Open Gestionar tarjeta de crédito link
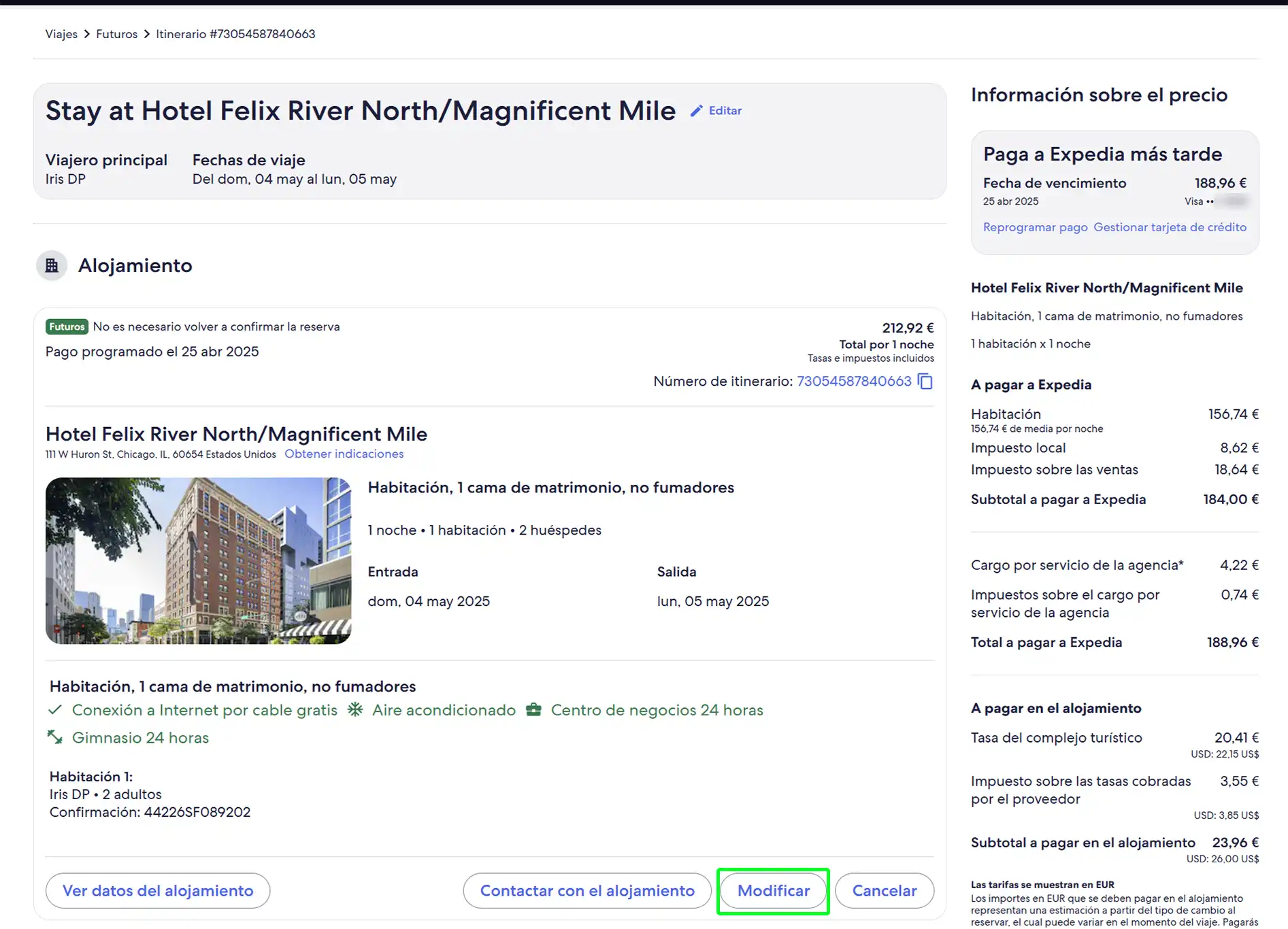Screen dimensions: 1288x929 [x=1170, y=227]
